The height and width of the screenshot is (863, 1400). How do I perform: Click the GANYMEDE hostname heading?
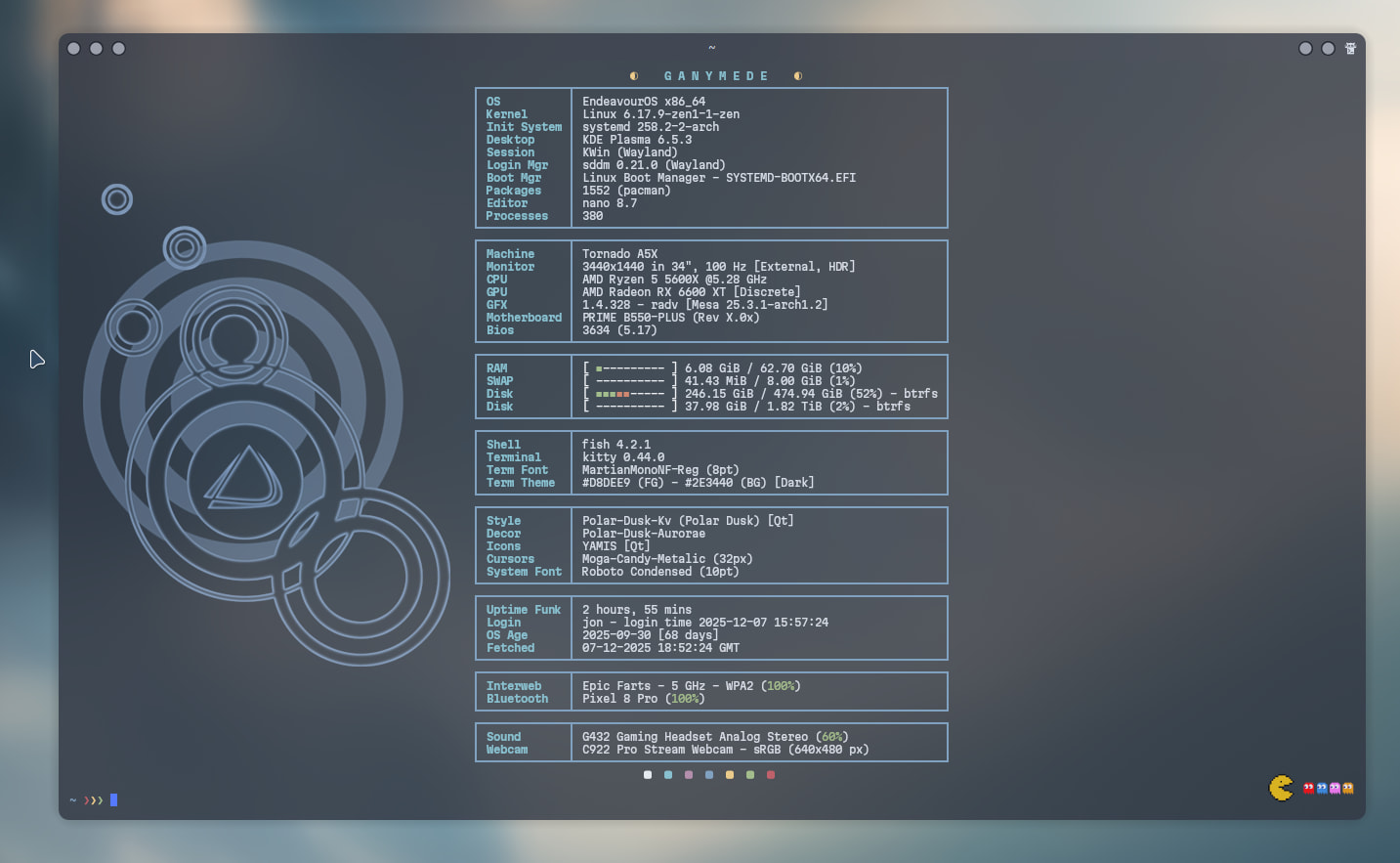tap(716, 76)
